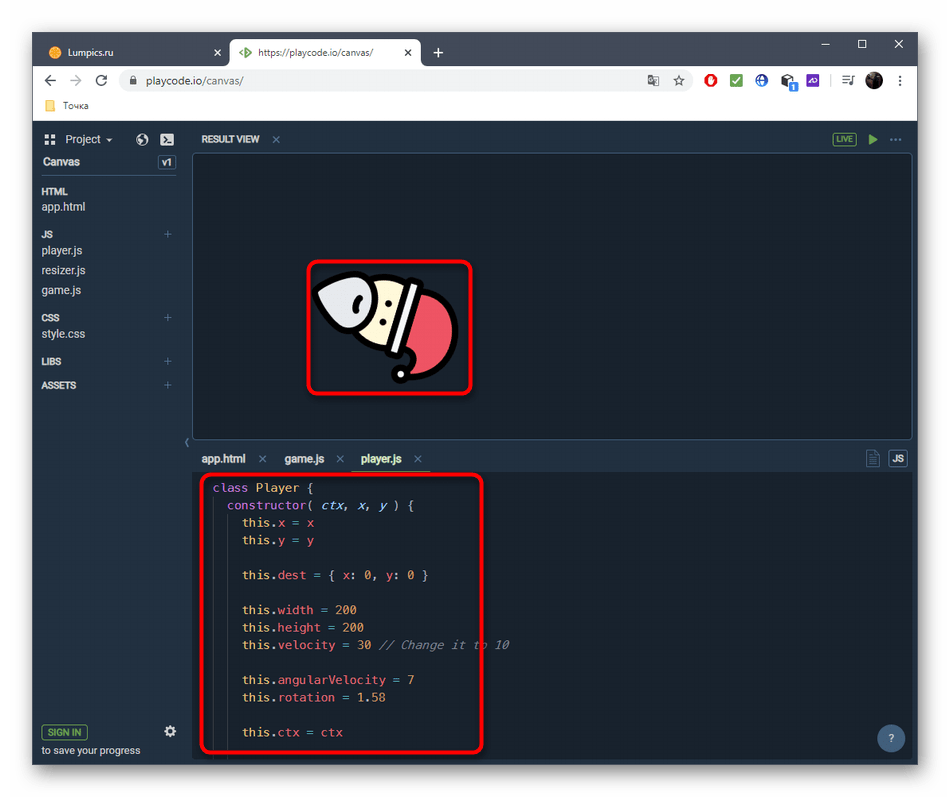Collapse the sidebar with the left chevron
The height and width of the screenshot is (797, 950).
pos(187,442)
